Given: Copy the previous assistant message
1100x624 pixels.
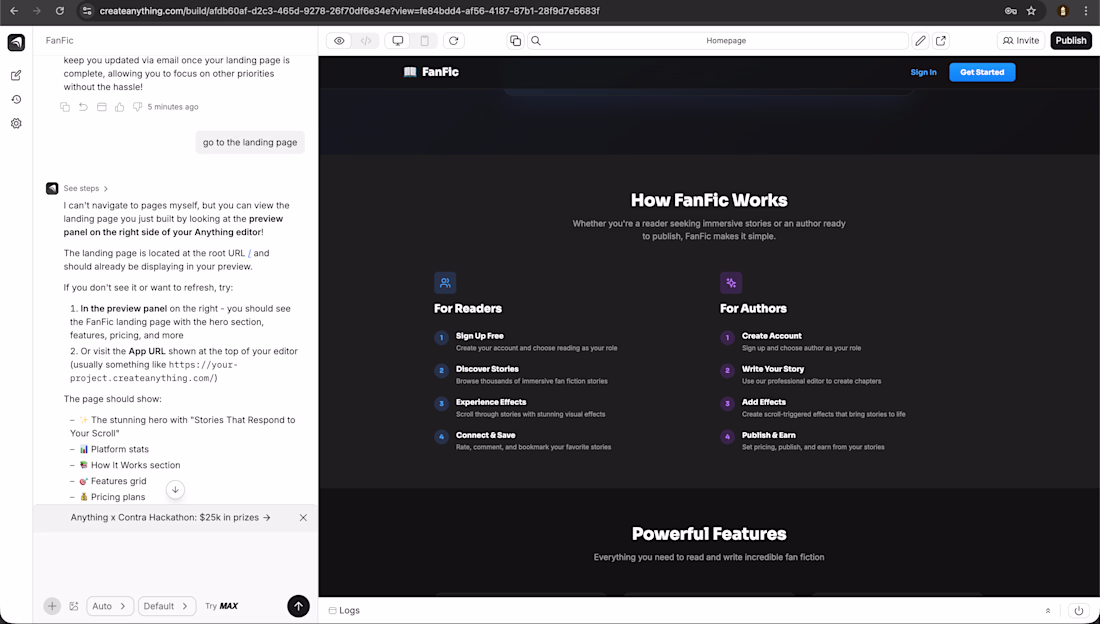Looking at the screenshot, I should 65,107.
